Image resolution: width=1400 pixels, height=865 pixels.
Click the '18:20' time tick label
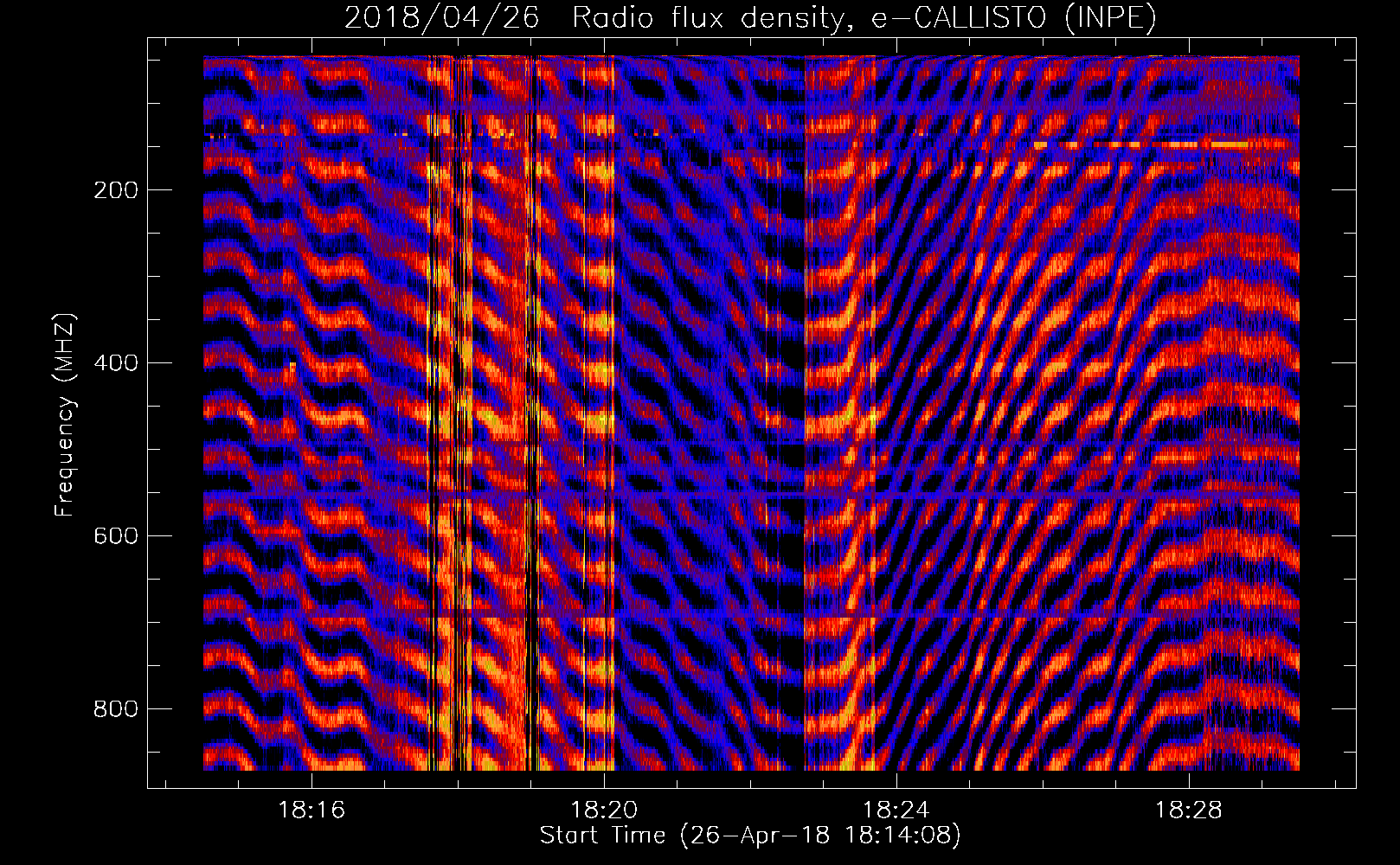[604, 811]
